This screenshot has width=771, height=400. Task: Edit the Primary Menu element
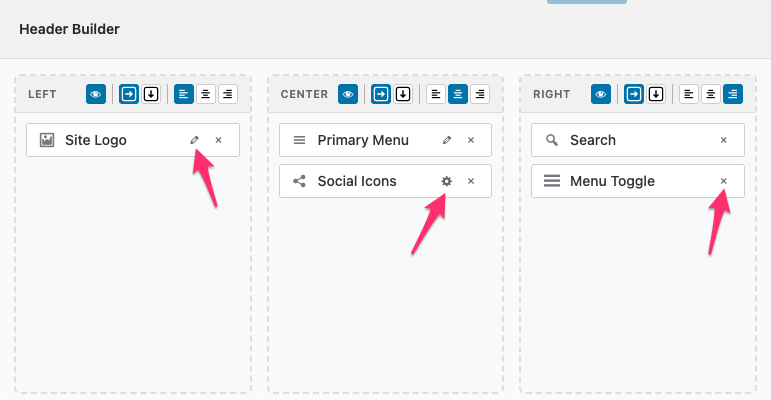point(447,140)
